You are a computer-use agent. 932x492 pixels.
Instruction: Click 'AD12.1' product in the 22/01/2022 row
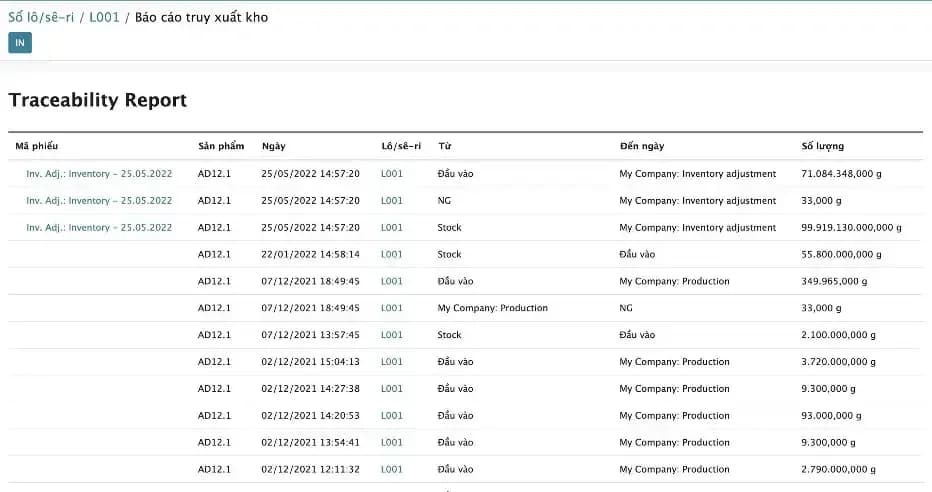[214, 254]
